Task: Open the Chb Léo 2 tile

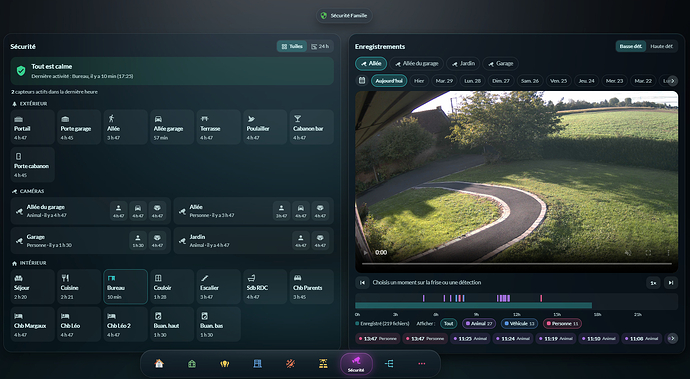Action: (x=125, y=324)
